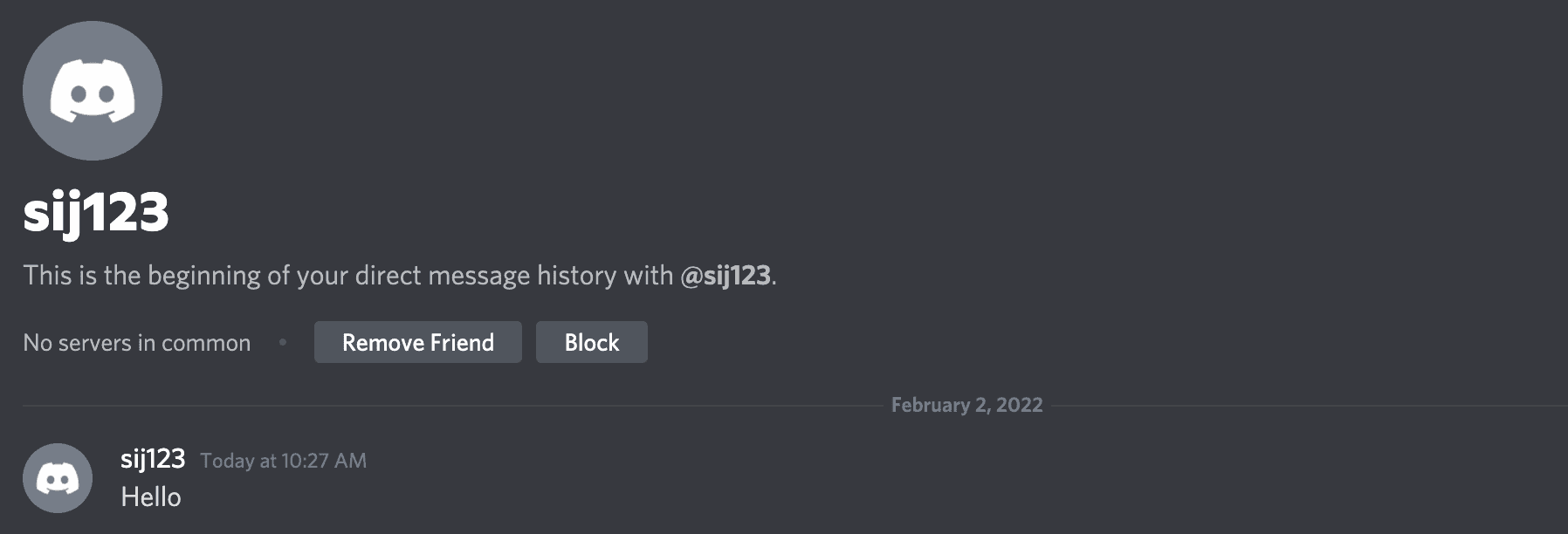The height and width of the screenshot is (534, 1568).
Task: Open the @sij123 mention link
Action: [x=726, y=276]
